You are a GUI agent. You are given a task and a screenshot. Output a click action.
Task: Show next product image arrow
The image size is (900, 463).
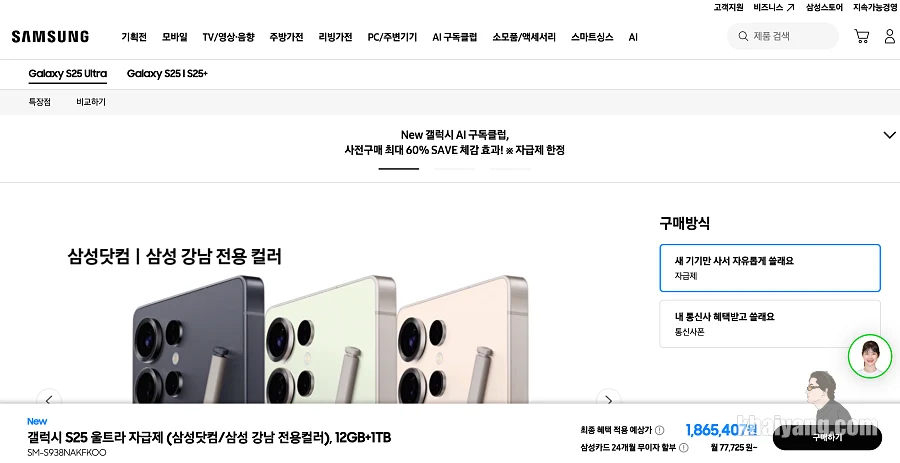click(608, 399)
